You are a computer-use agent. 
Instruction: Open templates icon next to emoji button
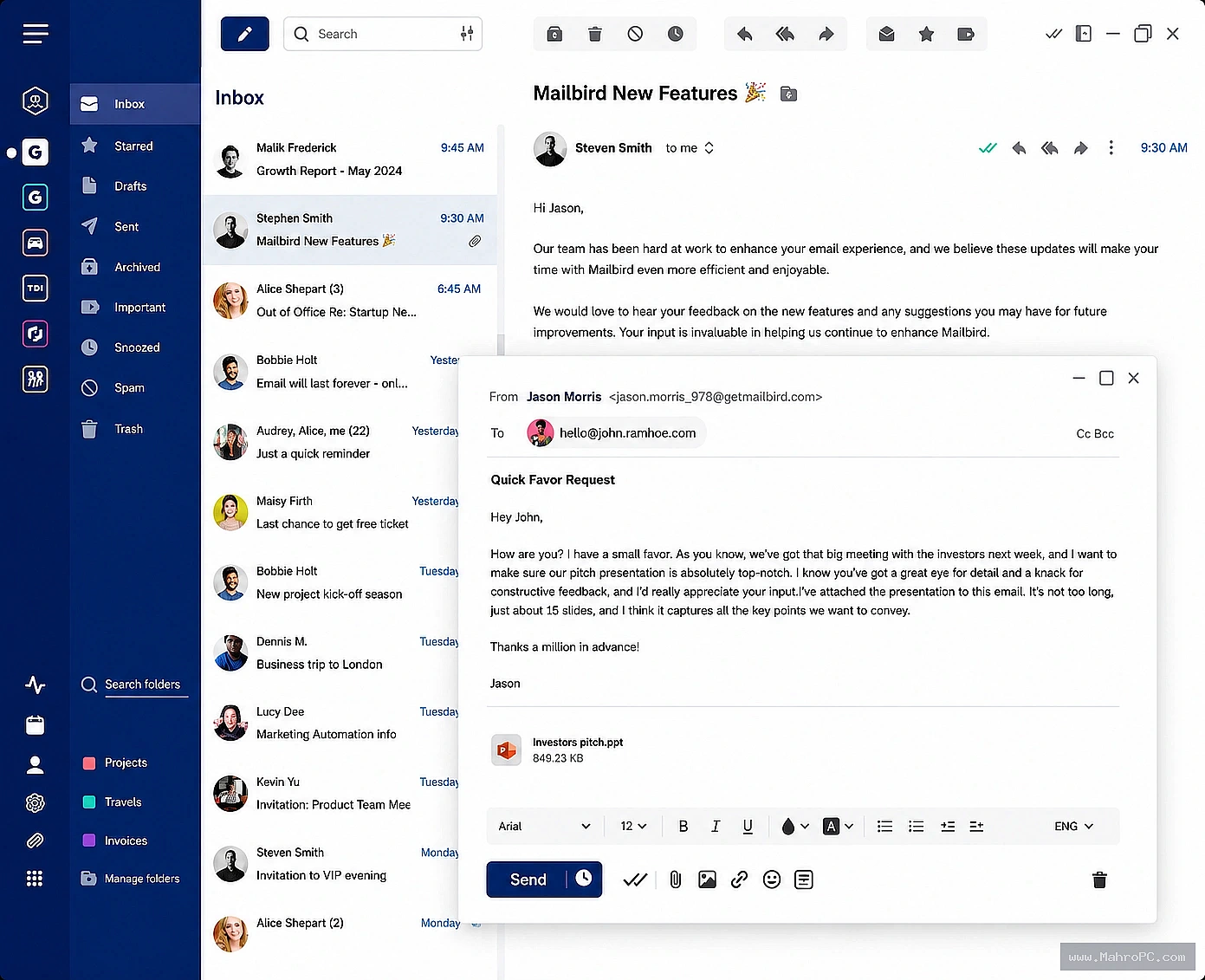click(x=804, y=880)
